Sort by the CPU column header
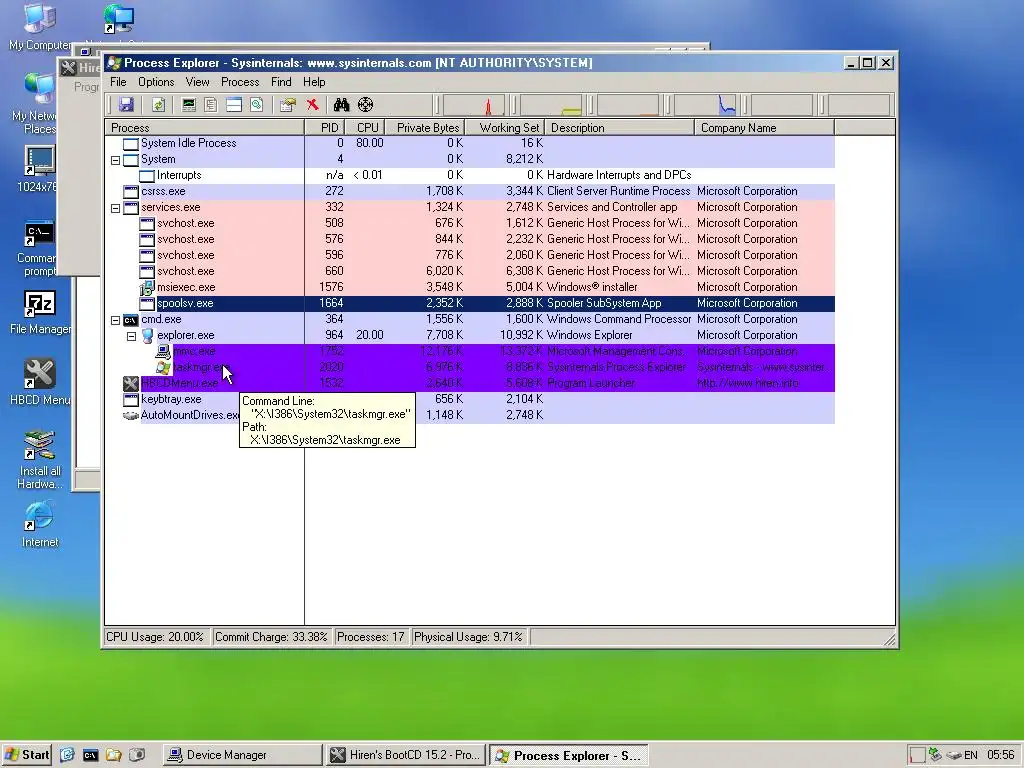Image resolution: width=1024 pixels, height=768 pixels. [x=366, y=128]
